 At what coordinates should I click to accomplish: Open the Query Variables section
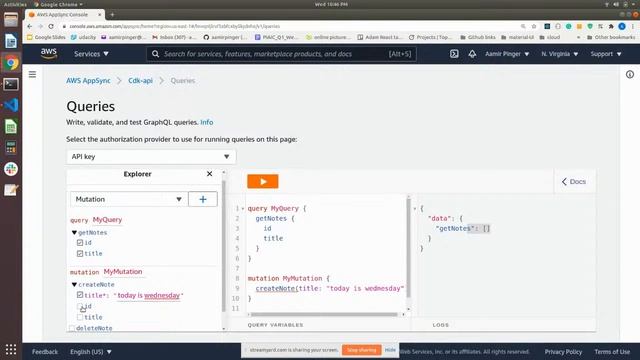coord(275,325)
